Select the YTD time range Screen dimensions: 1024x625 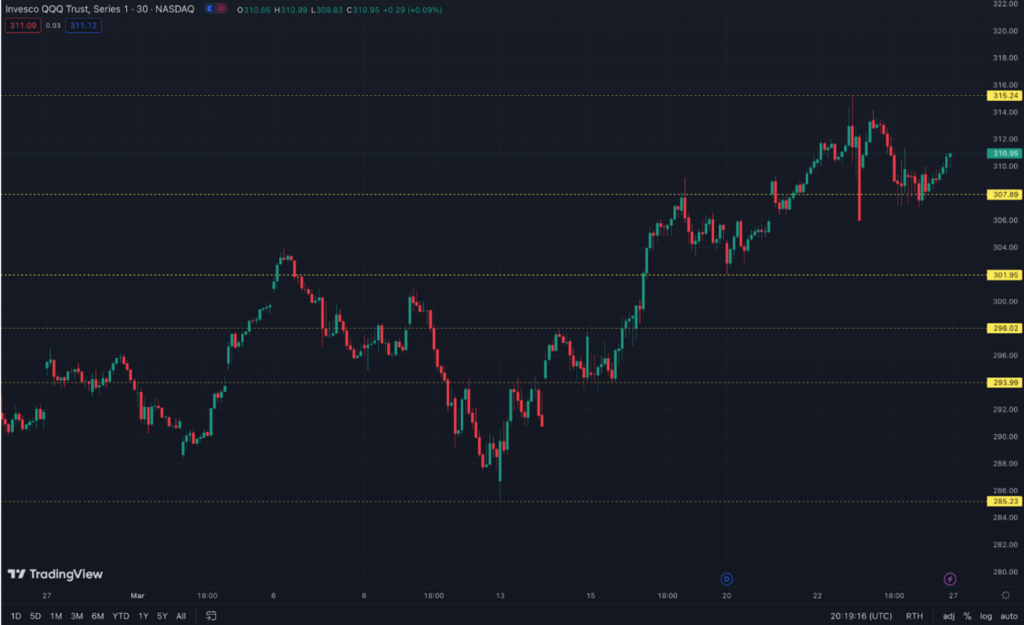tap(121, 616)
